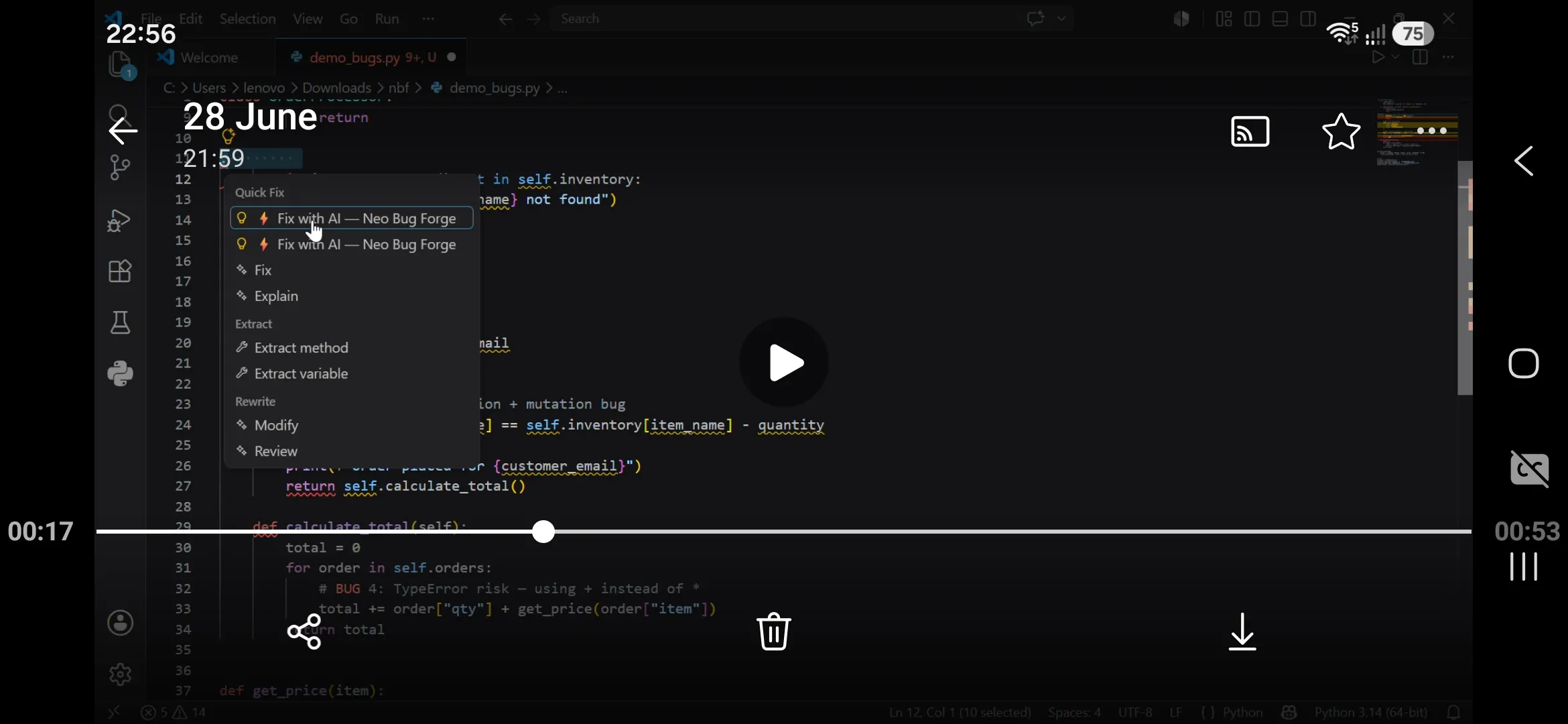Toggle the bottom panel

(x=1280, y=19)
